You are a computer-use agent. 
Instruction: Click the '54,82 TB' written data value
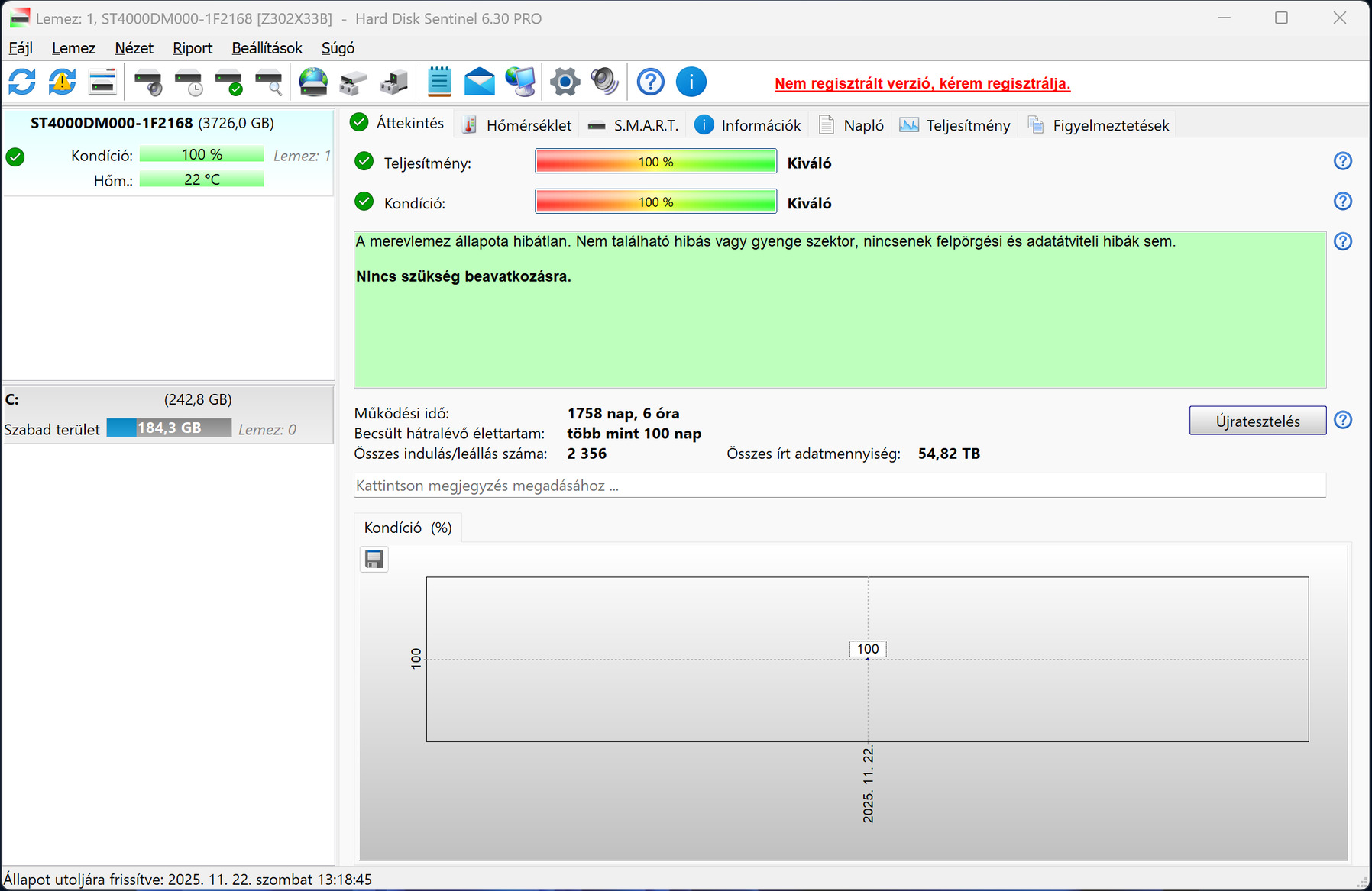949,454
